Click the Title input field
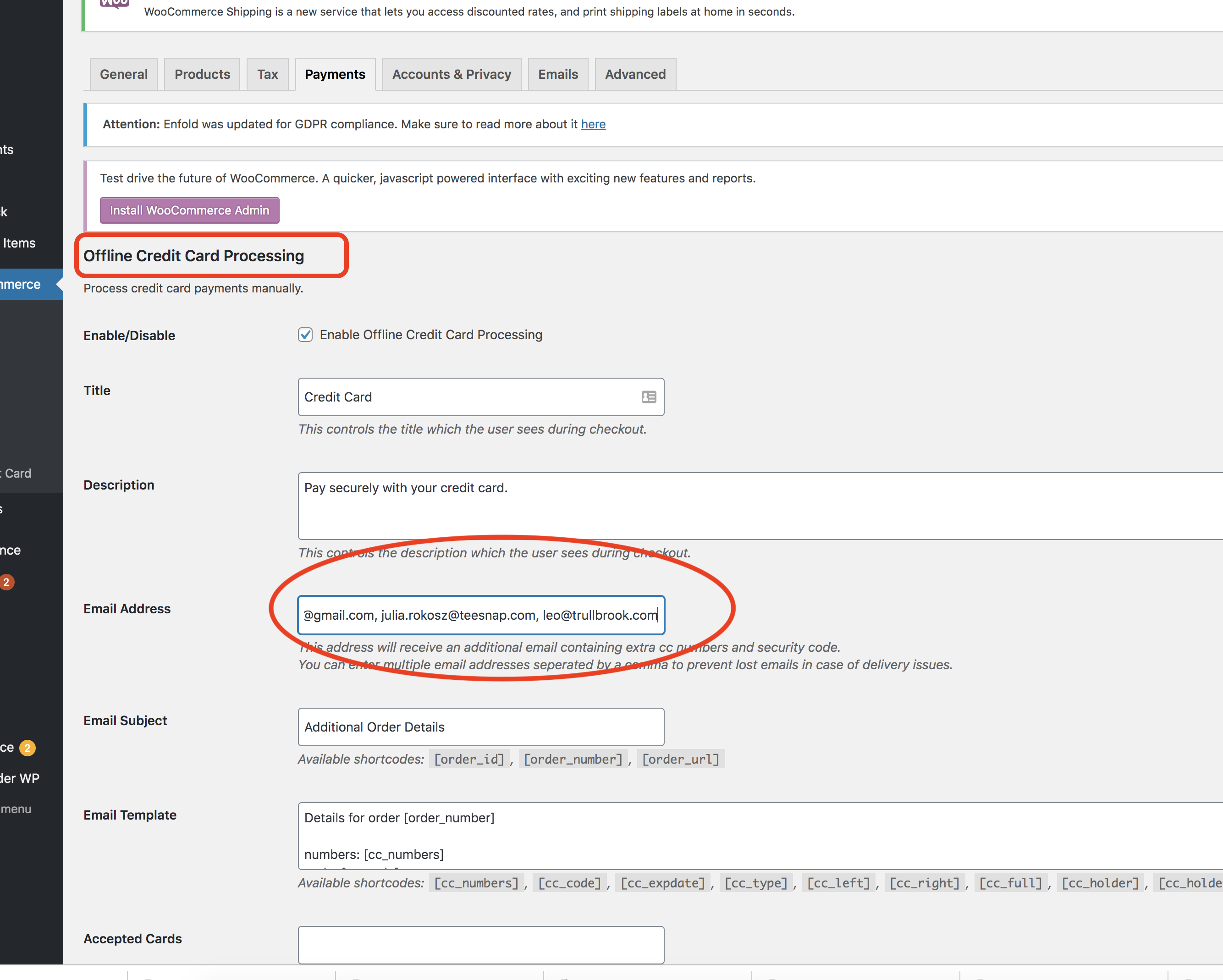Image resolution: width=1223 pixels, height=980 pixels. point(481,397)
